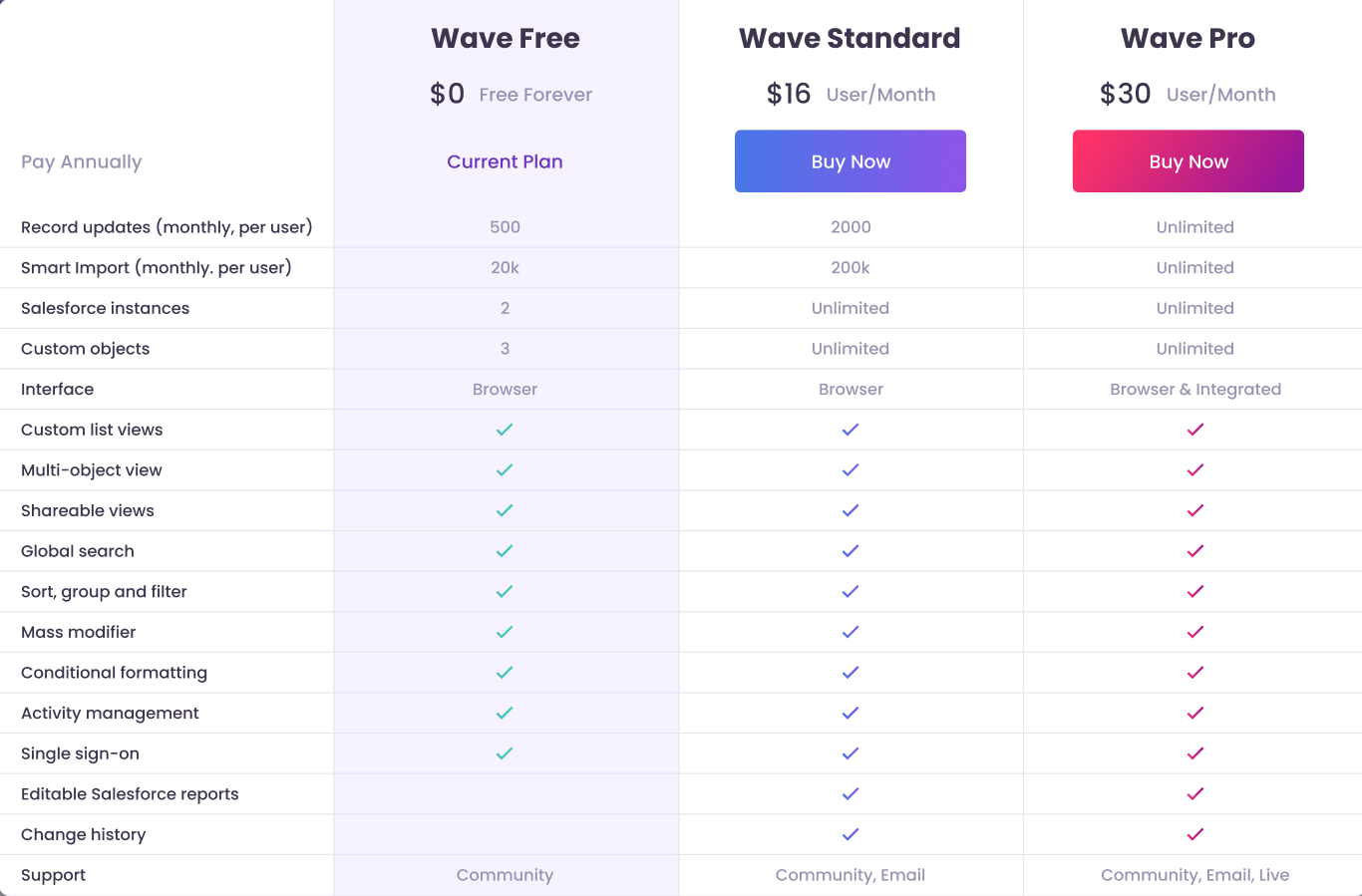Viewport: 1362px width, 896px height.
Task: Click Buy Now for Wave Pro
Action: tap(1189, 161)
